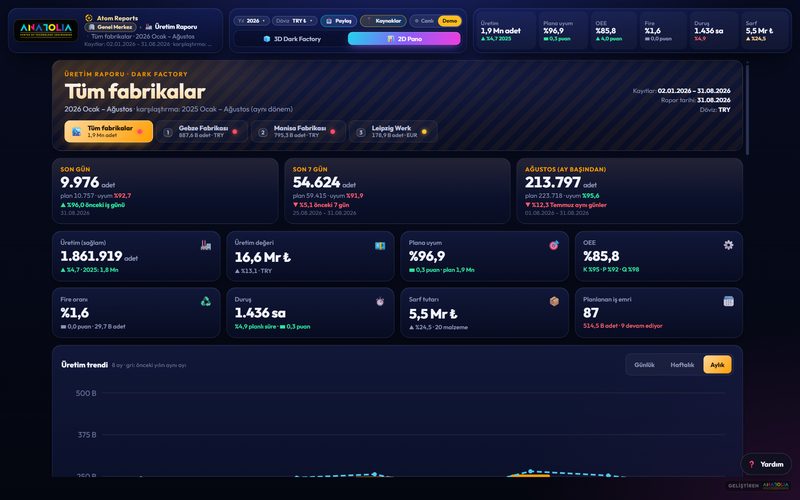Click the factory icon on Üretim (sağlam) card
The height and width of the screenshot is (500, 800).
[x=206, y=245]
